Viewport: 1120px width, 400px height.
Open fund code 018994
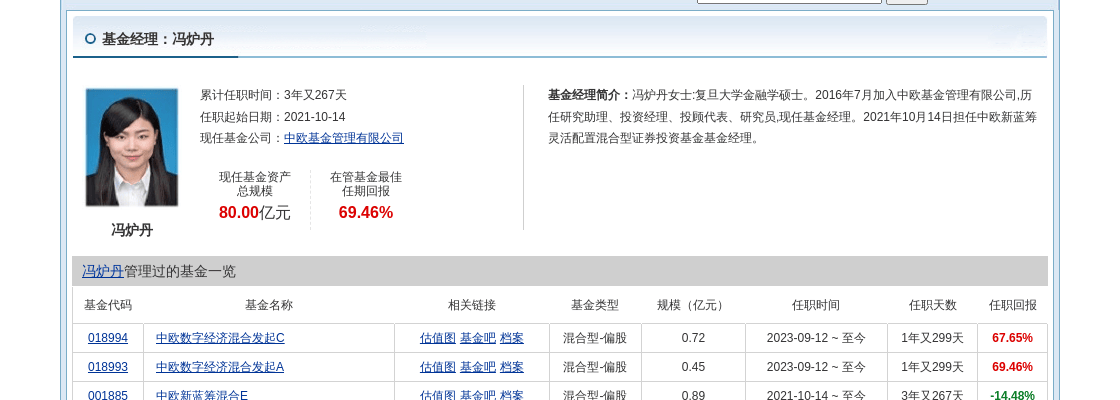108,338
